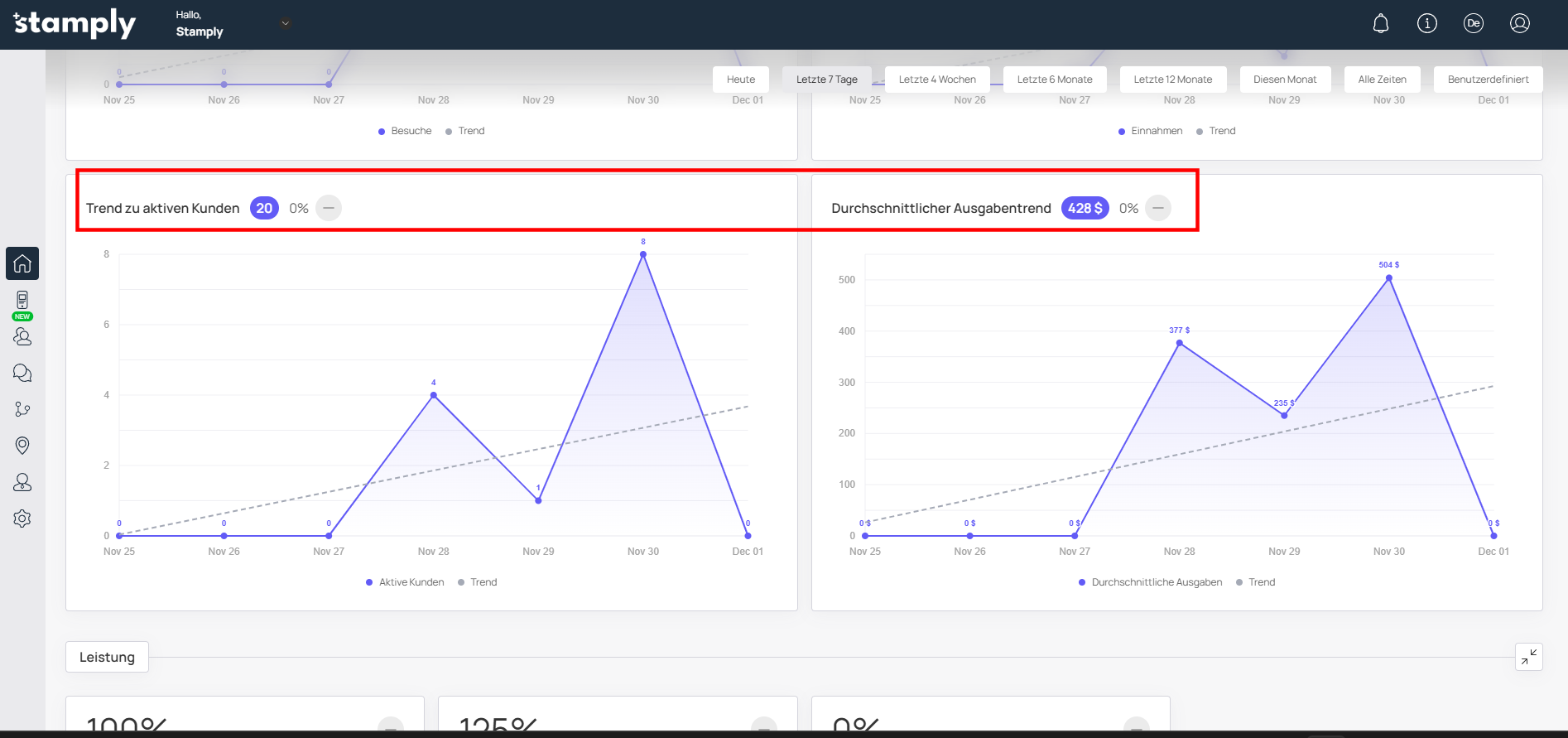Open the card scanner icon marked NEW

click(x=22, y=301)
